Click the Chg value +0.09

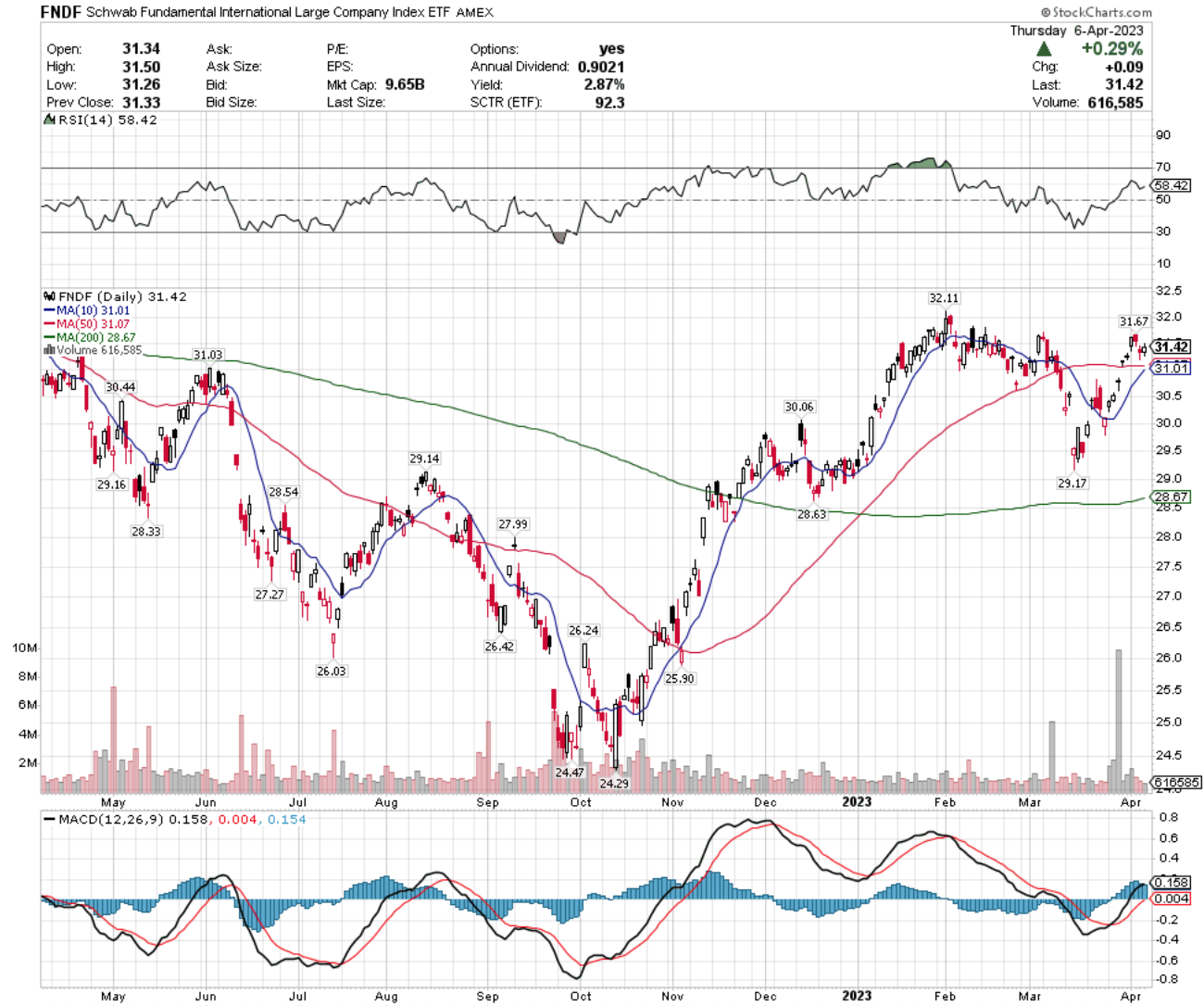1123,67
